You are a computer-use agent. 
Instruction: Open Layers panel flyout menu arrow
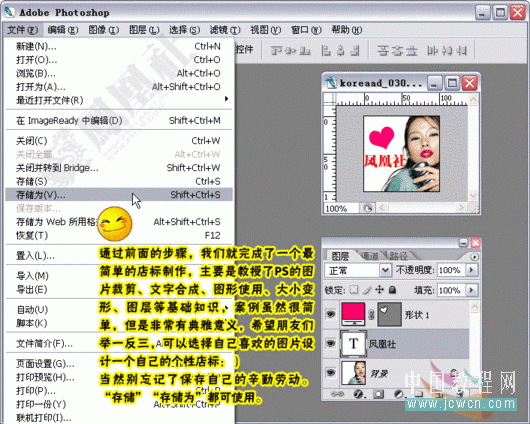(474, 257)
